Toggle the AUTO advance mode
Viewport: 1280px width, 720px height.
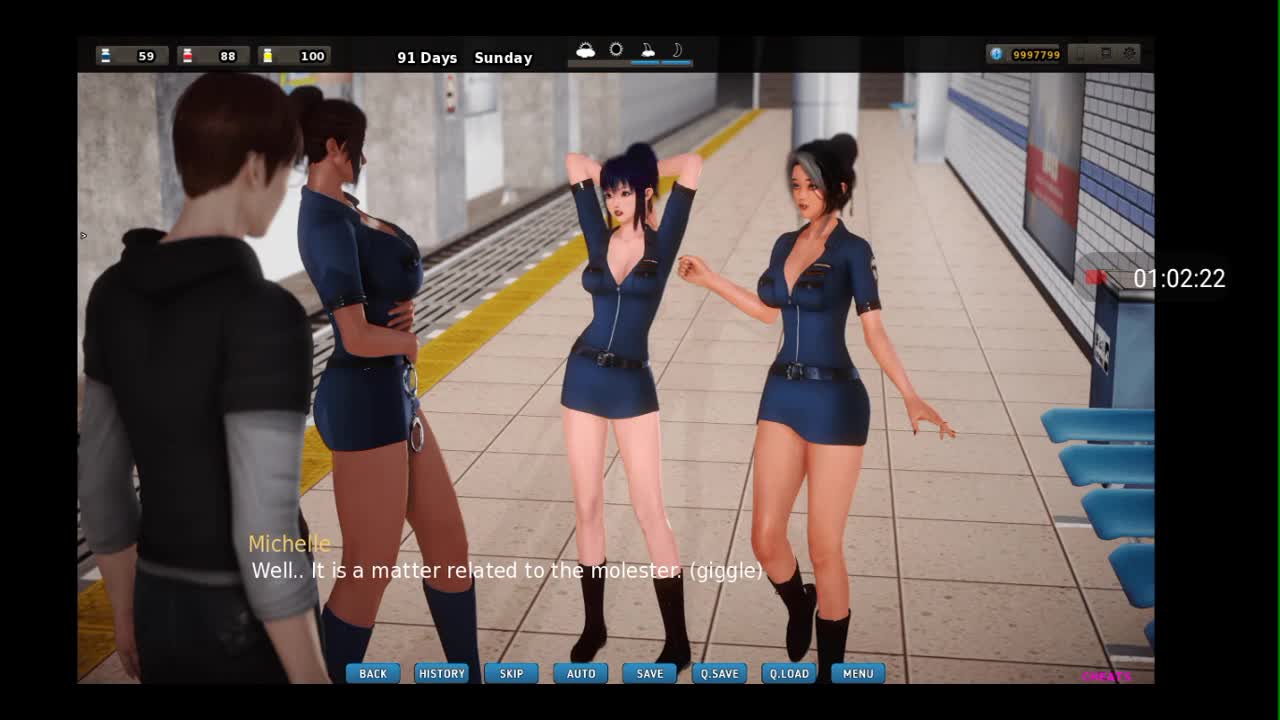(581, 674)
